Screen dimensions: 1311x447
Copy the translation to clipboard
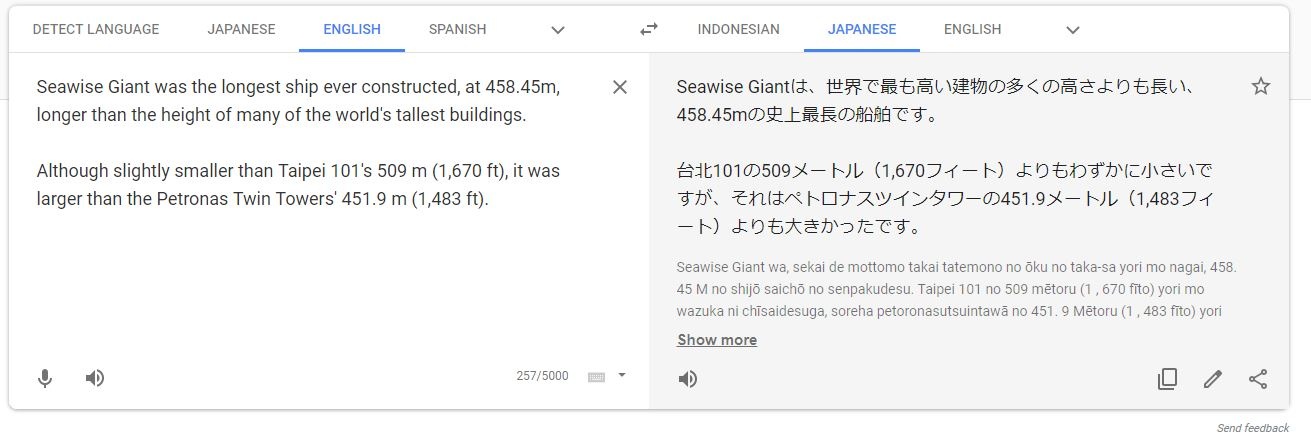click(1167, 379)
